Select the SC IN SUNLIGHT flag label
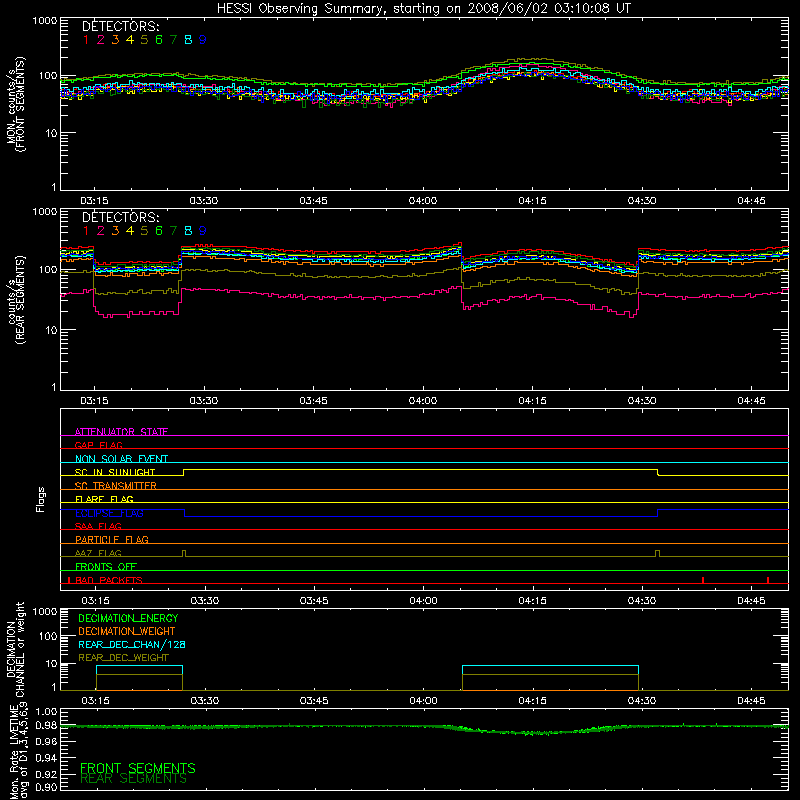The image size is (800, 800). (x=115, y=472)
